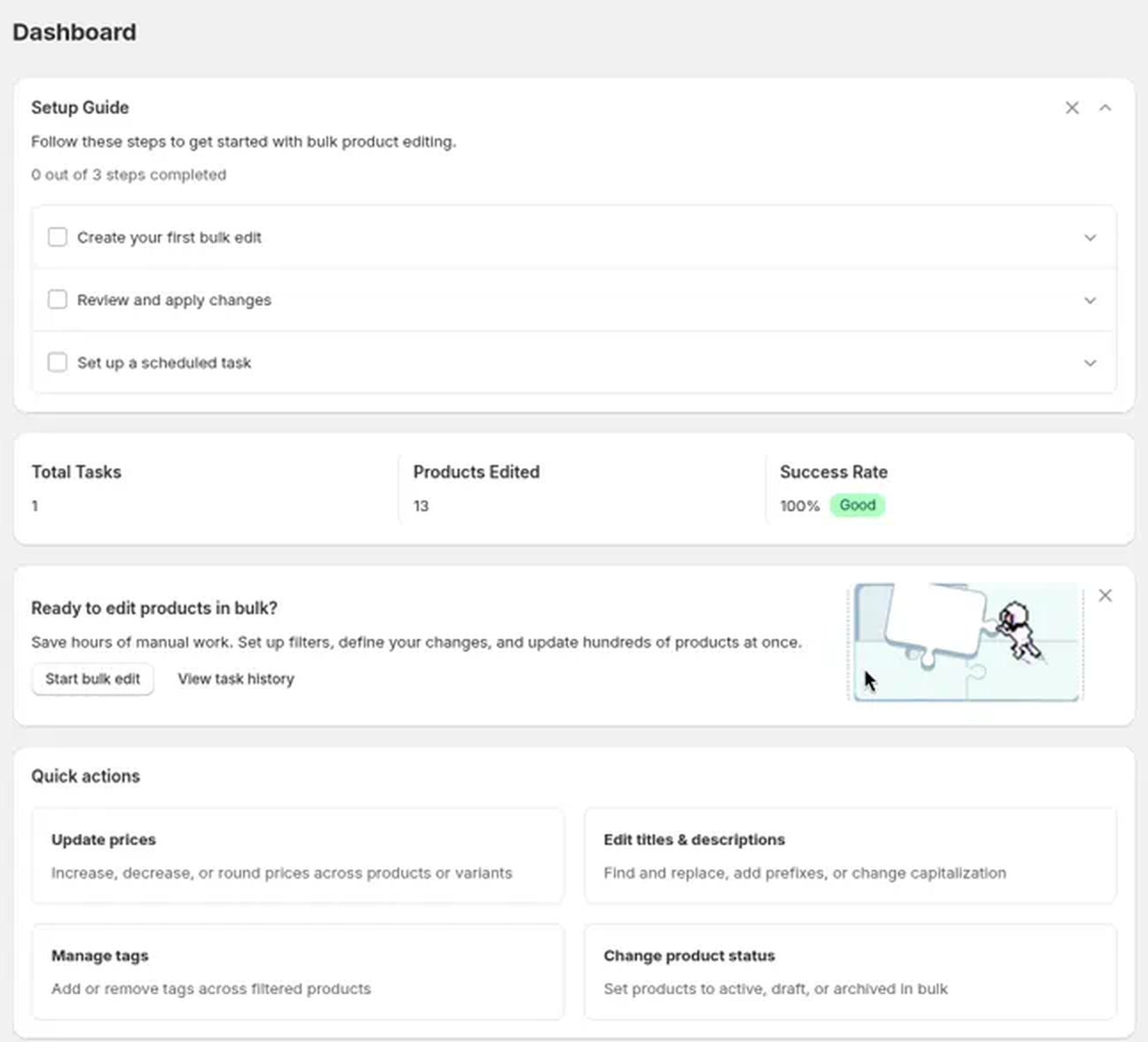
Task: Open View task history
Action: click(236, 679)
